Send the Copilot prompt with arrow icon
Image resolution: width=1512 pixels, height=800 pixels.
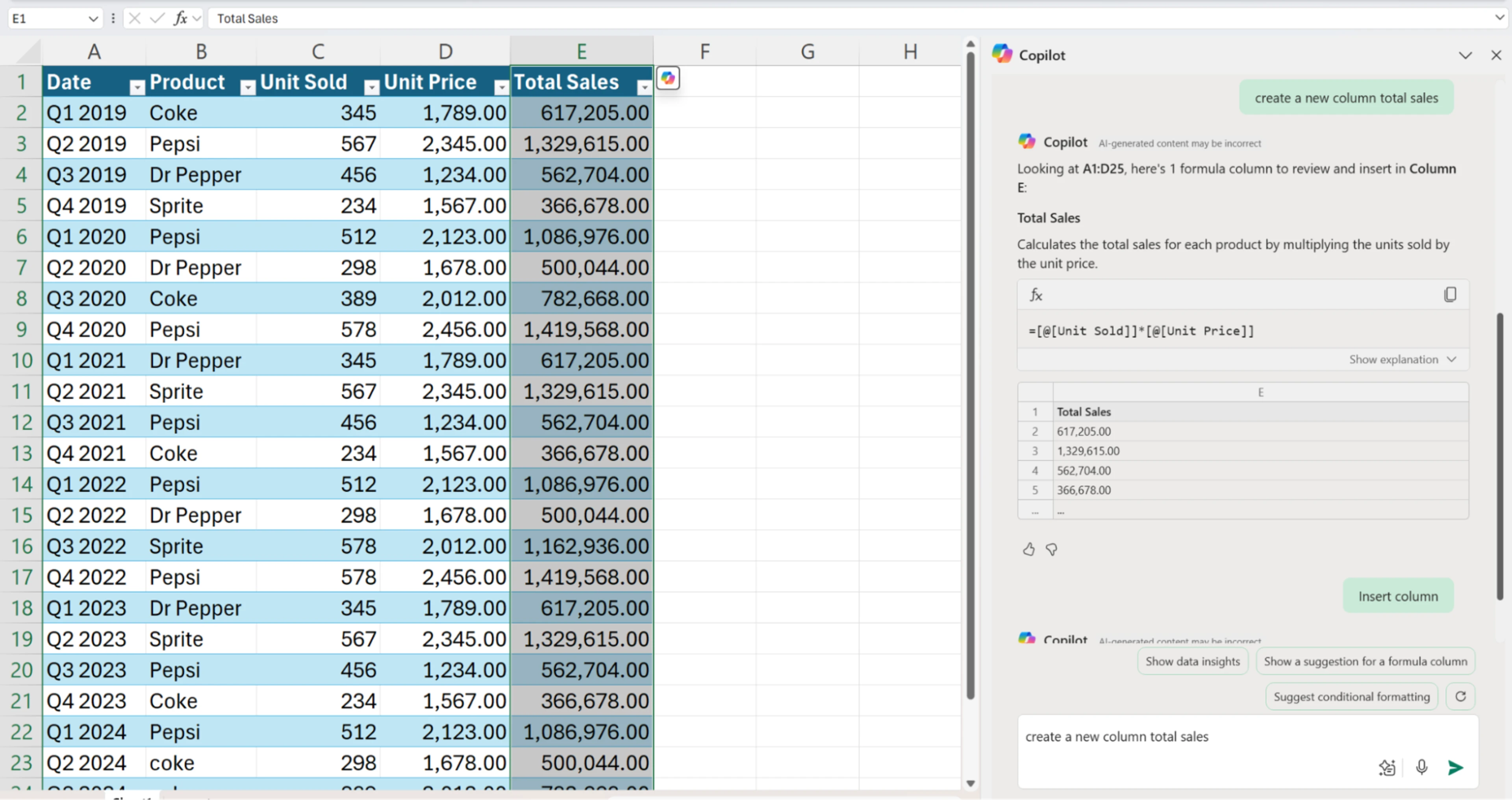click(1455, 767)
